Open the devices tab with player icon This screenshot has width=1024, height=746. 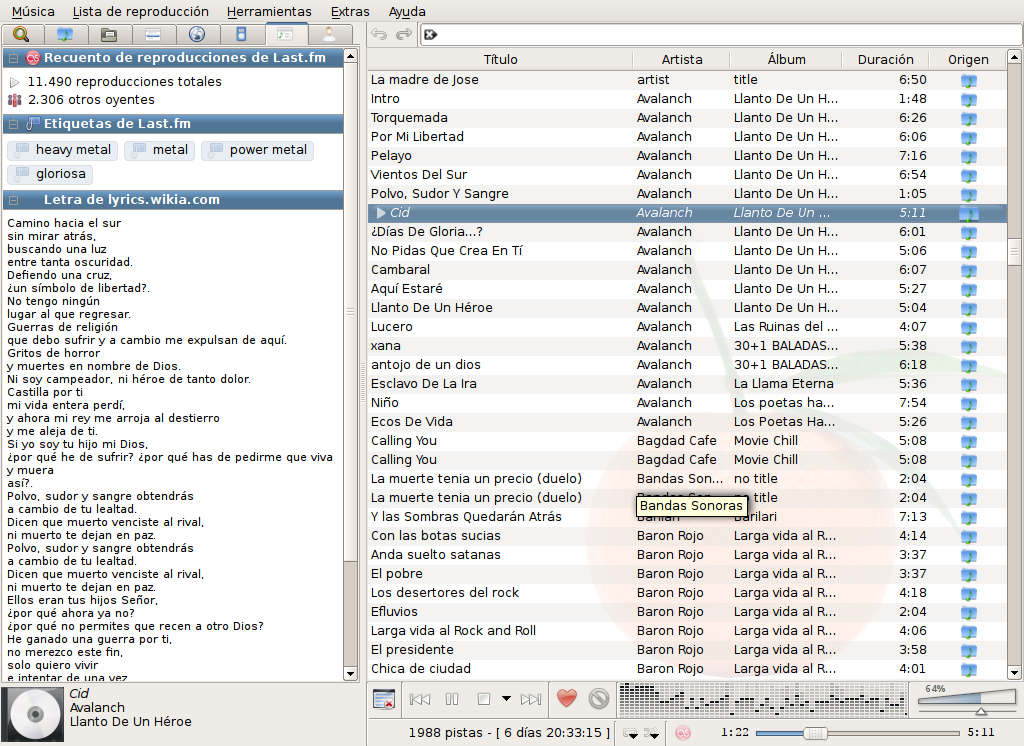coord(241,34)
